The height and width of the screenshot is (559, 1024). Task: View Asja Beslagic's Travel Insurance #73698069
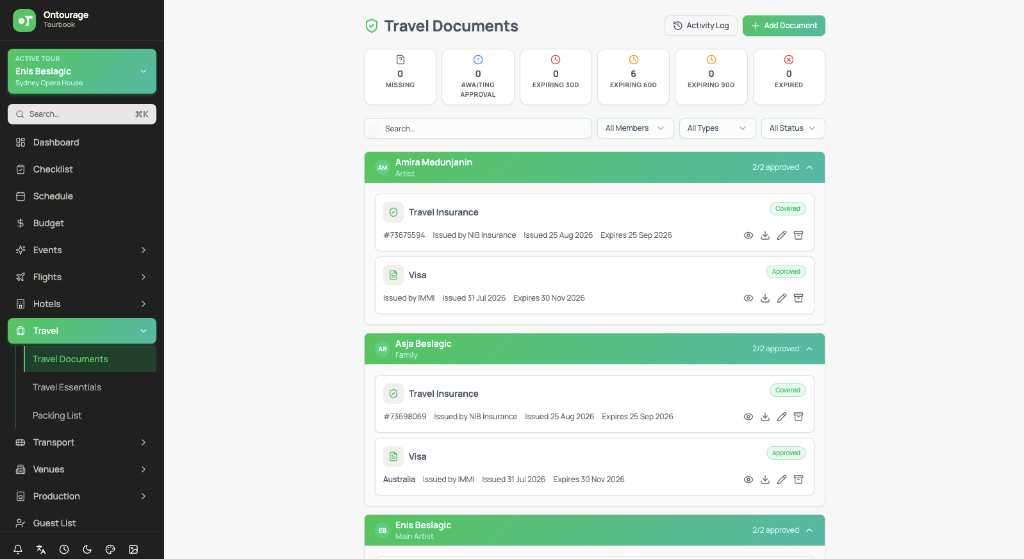(748, 417)
